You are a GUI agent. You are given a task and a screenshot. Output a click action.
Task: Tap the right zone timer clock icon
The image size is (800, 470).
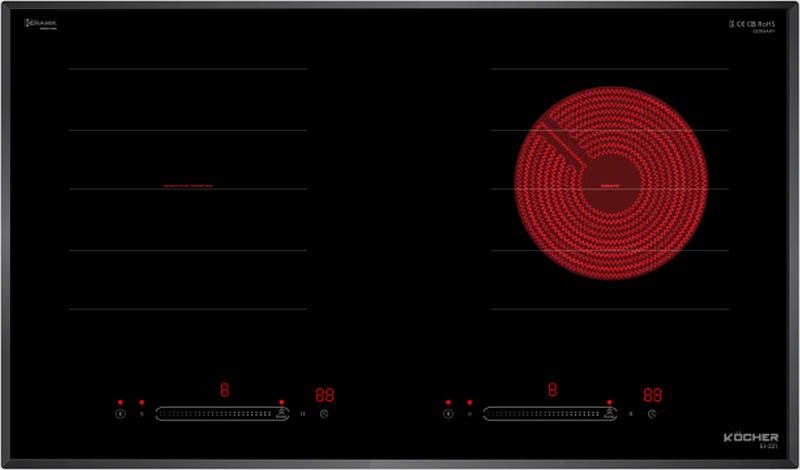point(652,414)
